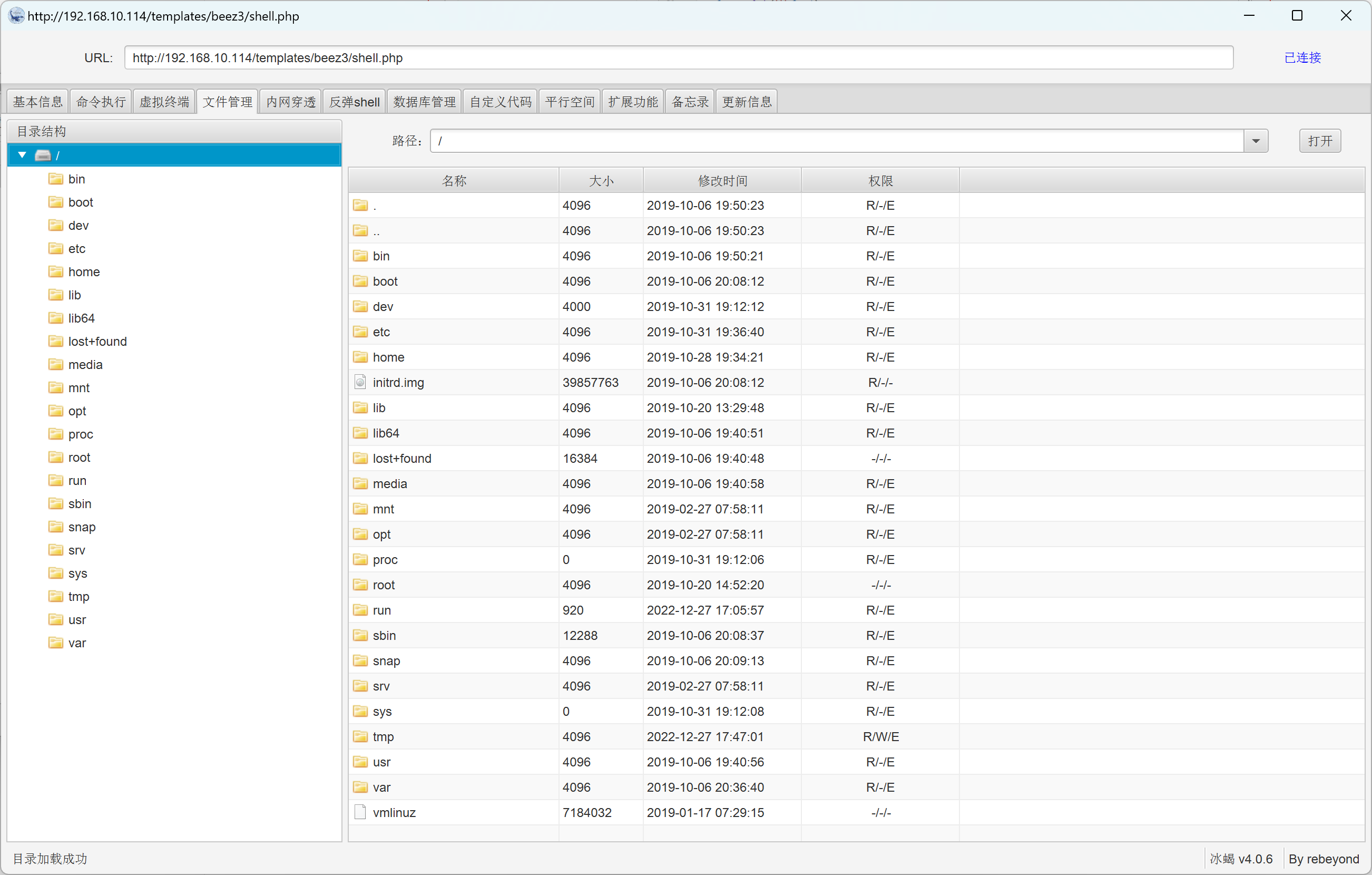
Task: Sort files by 修改时间 column header
Action: click(x=722, y=181)
